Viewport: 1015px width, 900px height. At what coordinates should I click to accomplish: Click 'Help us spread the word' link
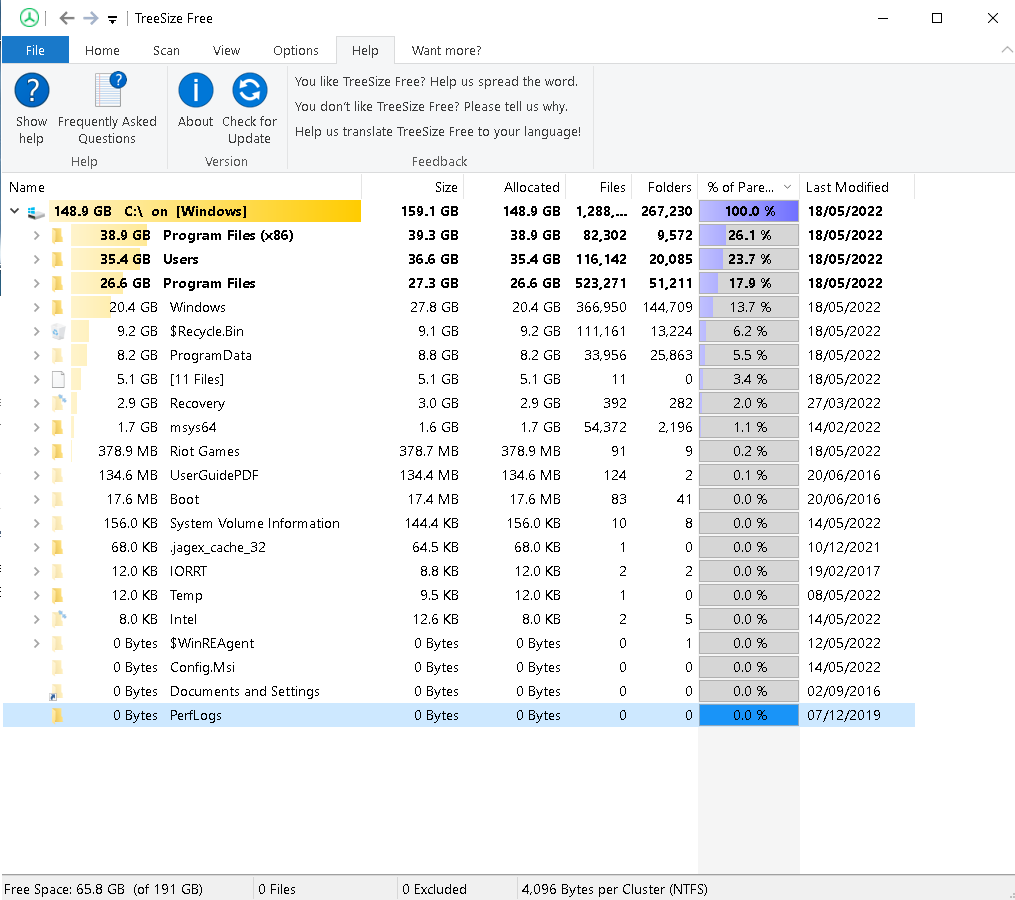point(435,81)
